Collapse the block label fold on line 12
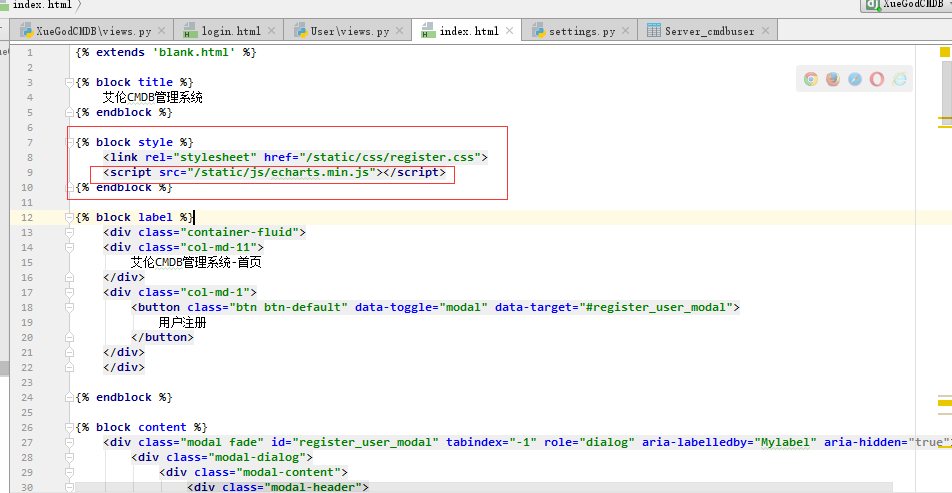 click(x=69, y=217)
